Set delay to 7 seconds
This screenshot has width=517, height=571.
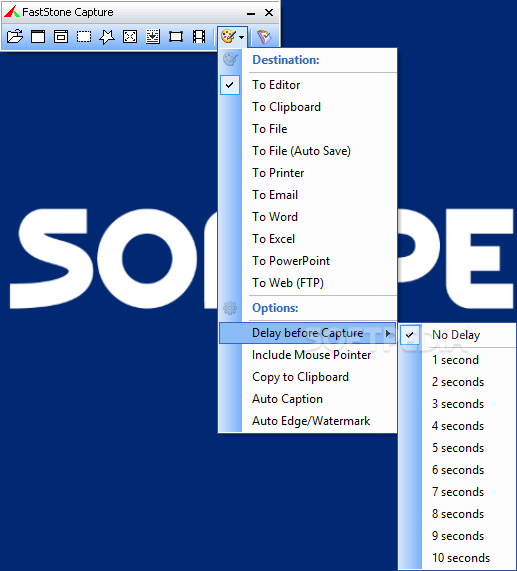(458, 492)
